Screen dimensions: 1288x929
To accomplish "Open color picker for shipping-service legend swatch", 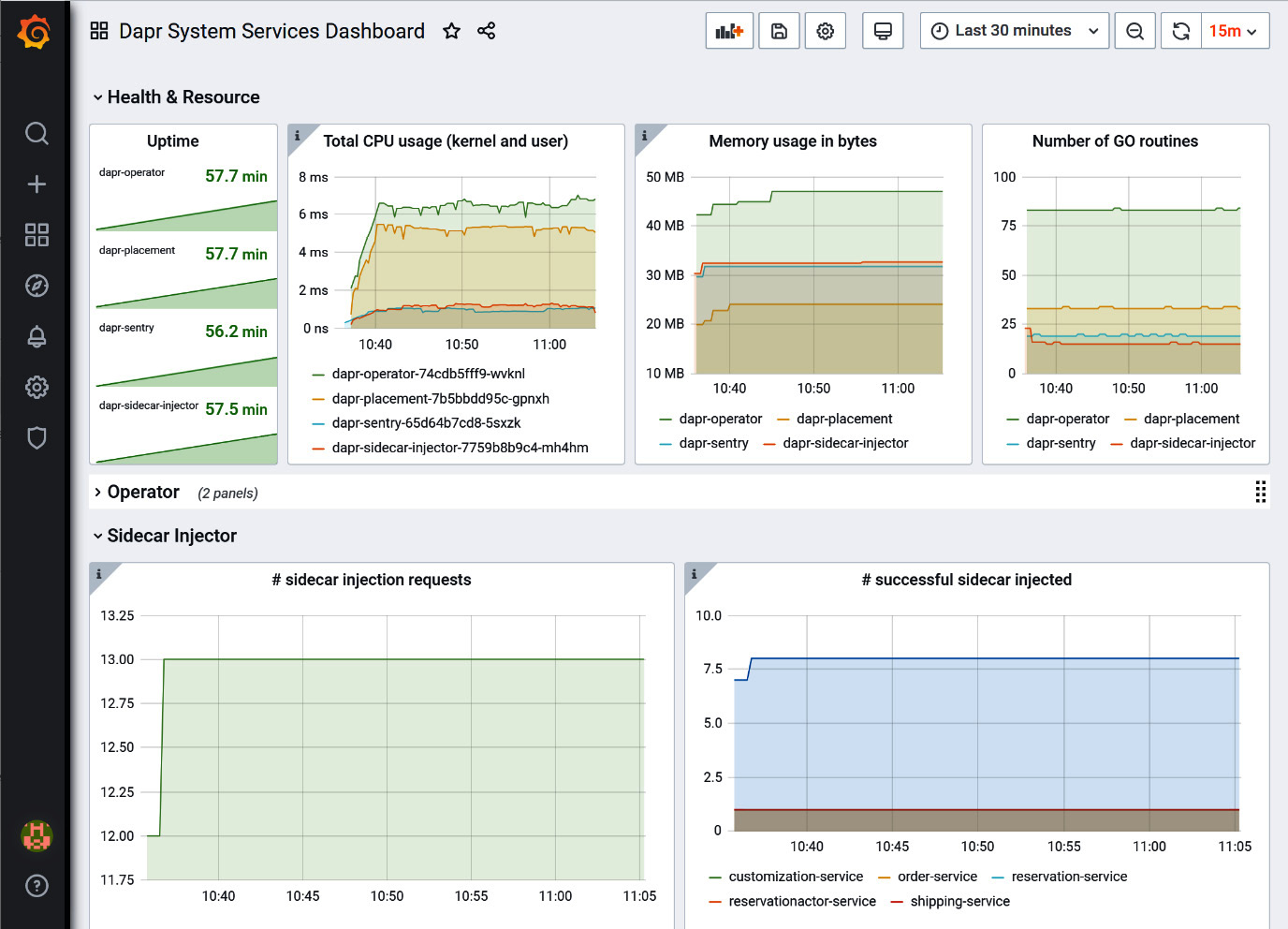I will point(897,902).
